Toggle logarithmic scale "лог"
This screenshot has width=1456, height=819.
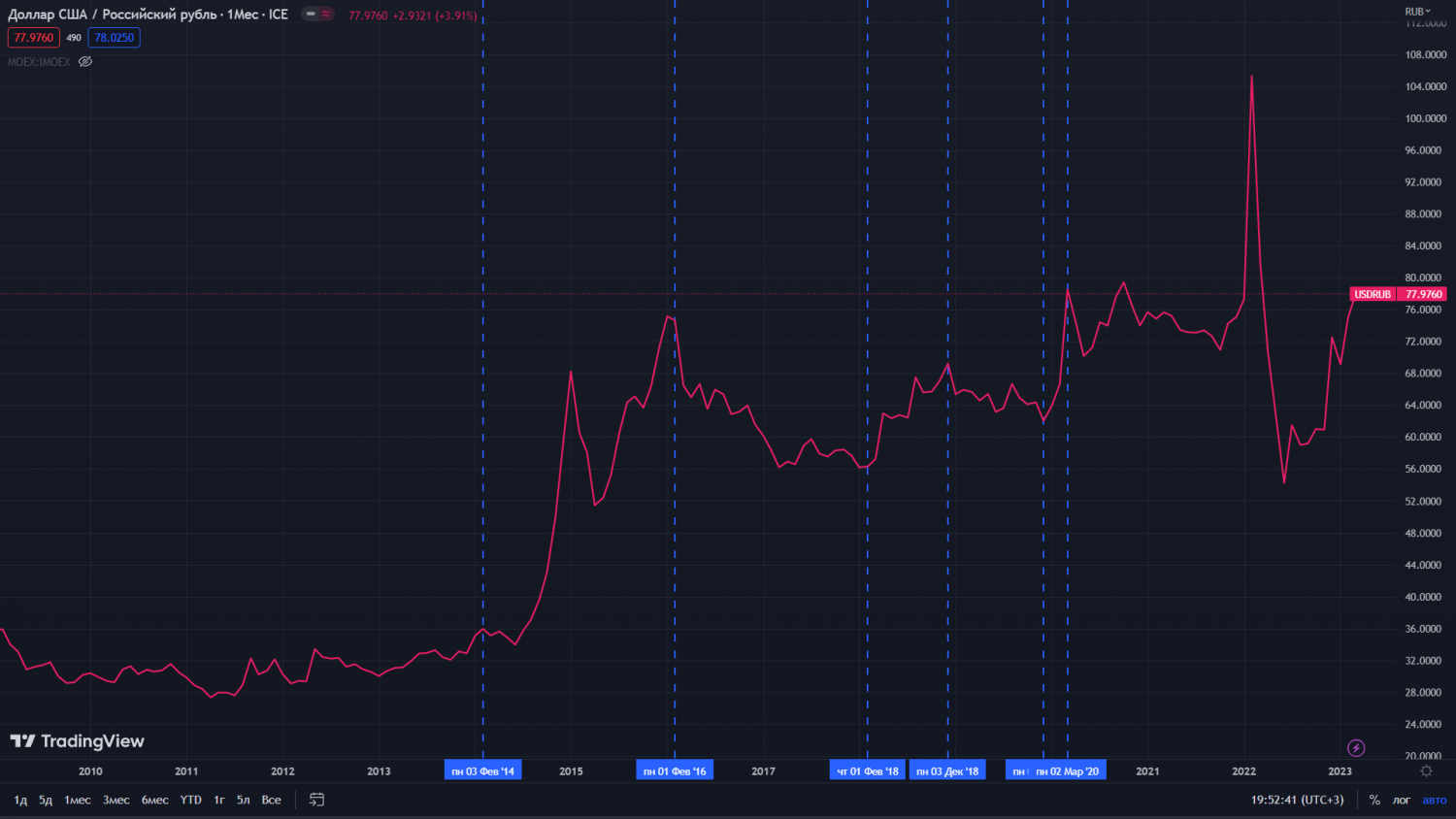1401,800
